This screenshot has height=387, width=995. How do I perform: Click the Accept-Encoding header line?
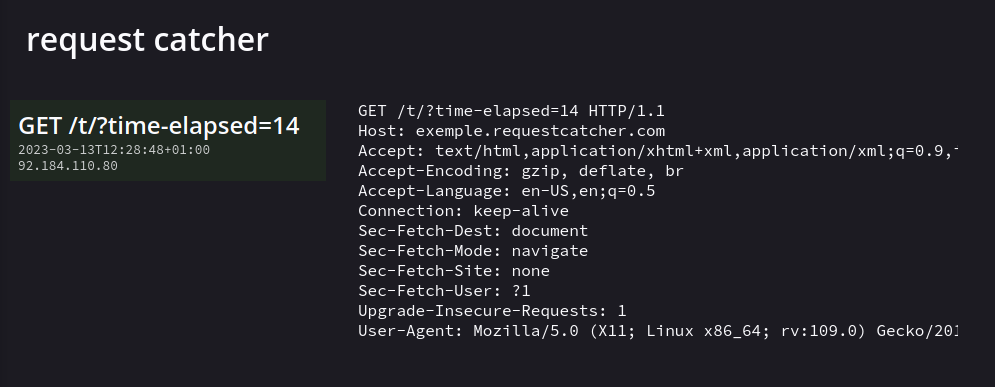coord(521,171)
